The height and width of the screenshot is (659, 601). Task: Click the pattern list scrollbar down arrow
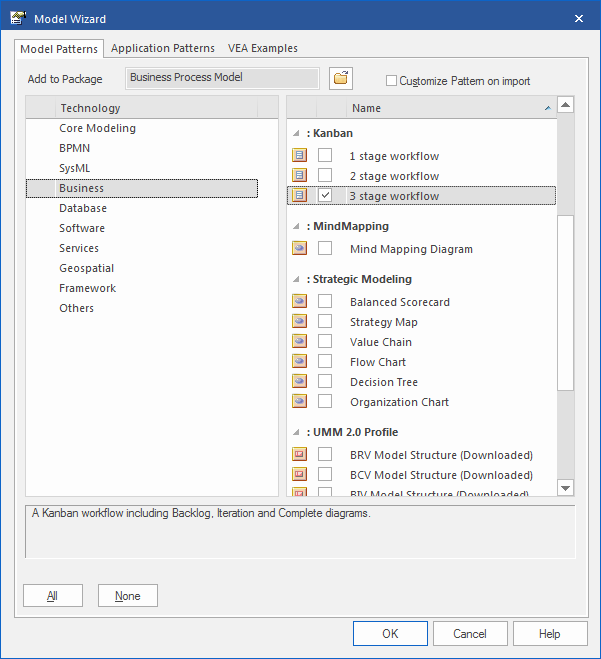(565, 487)
